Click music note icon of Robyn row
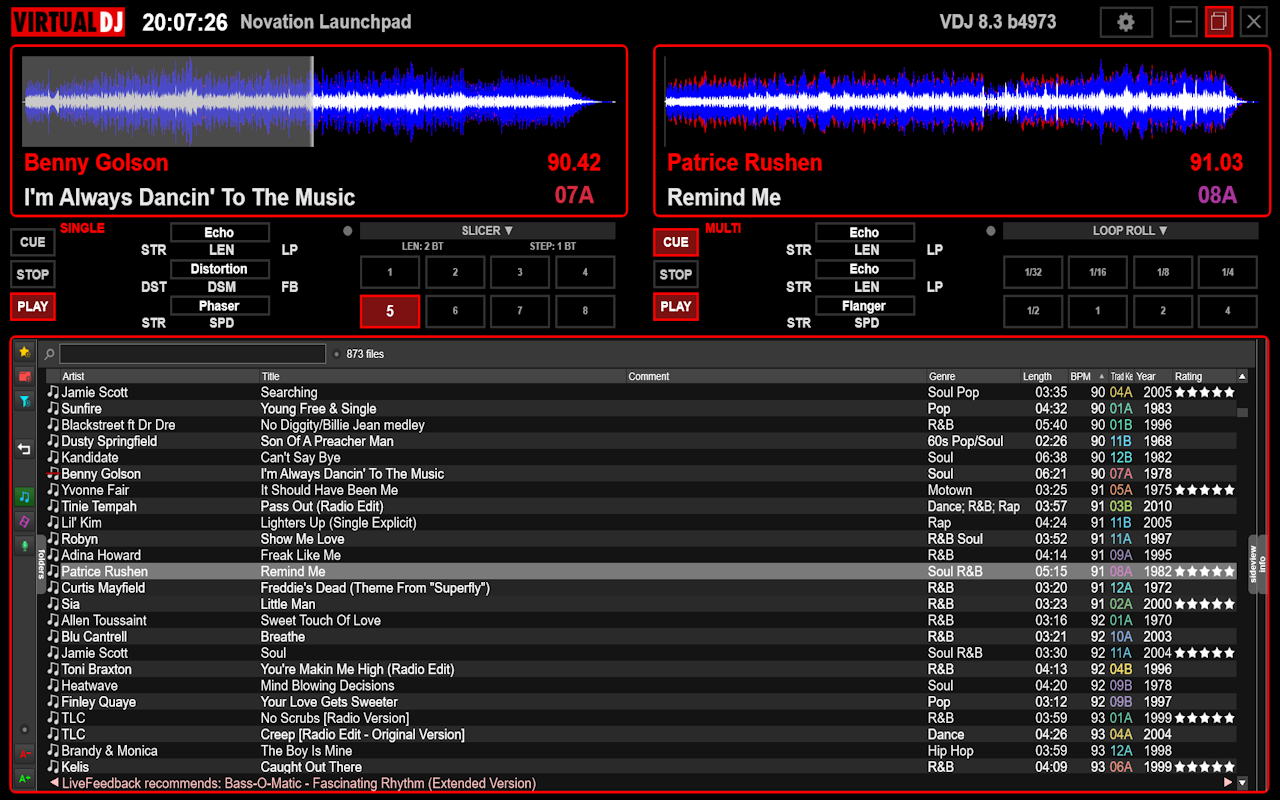Image resolution: width=1280 pixels, height=800 pixels. (x=53, y=539)
